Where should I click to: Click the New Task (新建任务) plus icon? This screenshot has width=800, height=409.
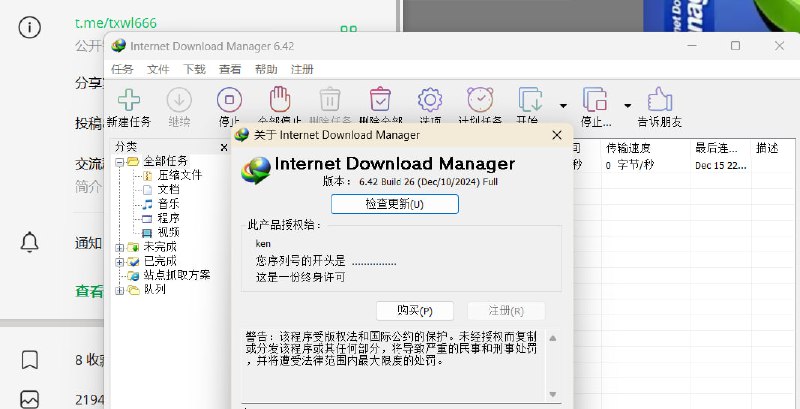click(129, 100)
